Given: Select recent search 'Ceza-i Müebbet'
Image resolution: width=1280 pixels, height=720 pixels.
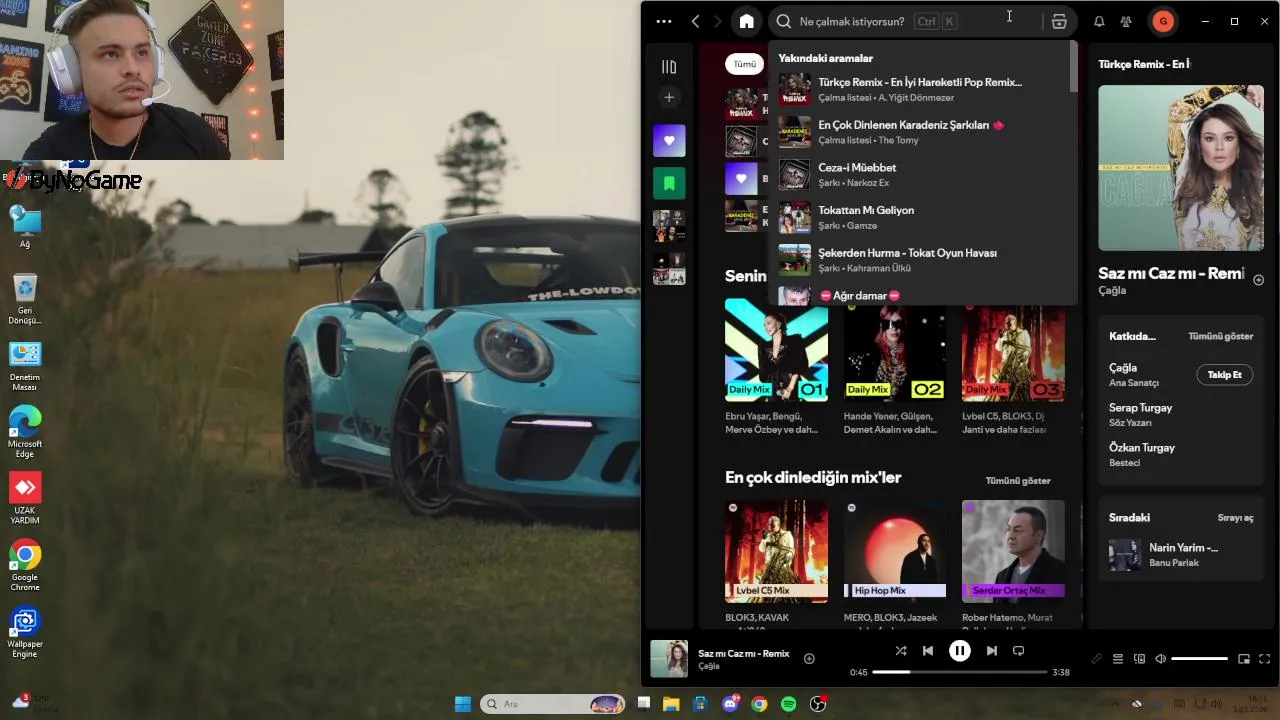Looking at the screenshot, I should click(922, 175).
